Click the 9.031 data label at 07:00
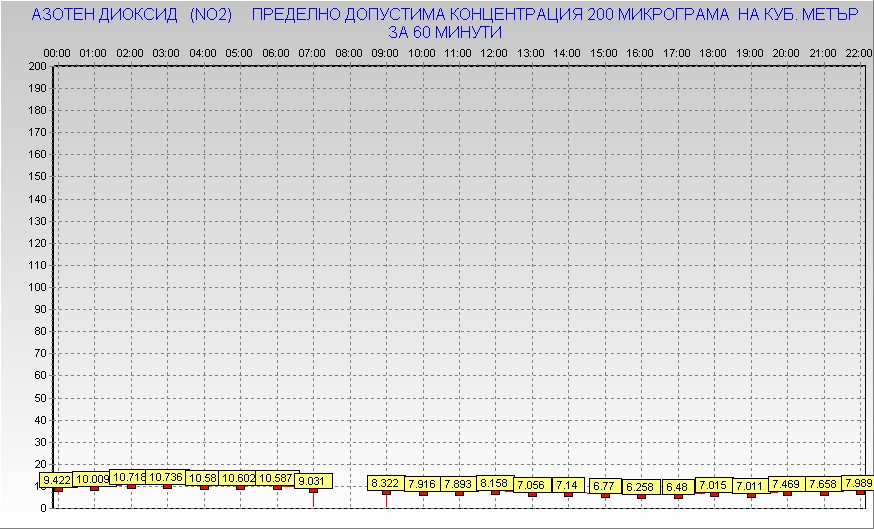The height and width of the screenshot is (529, 874). pos(313,481)
